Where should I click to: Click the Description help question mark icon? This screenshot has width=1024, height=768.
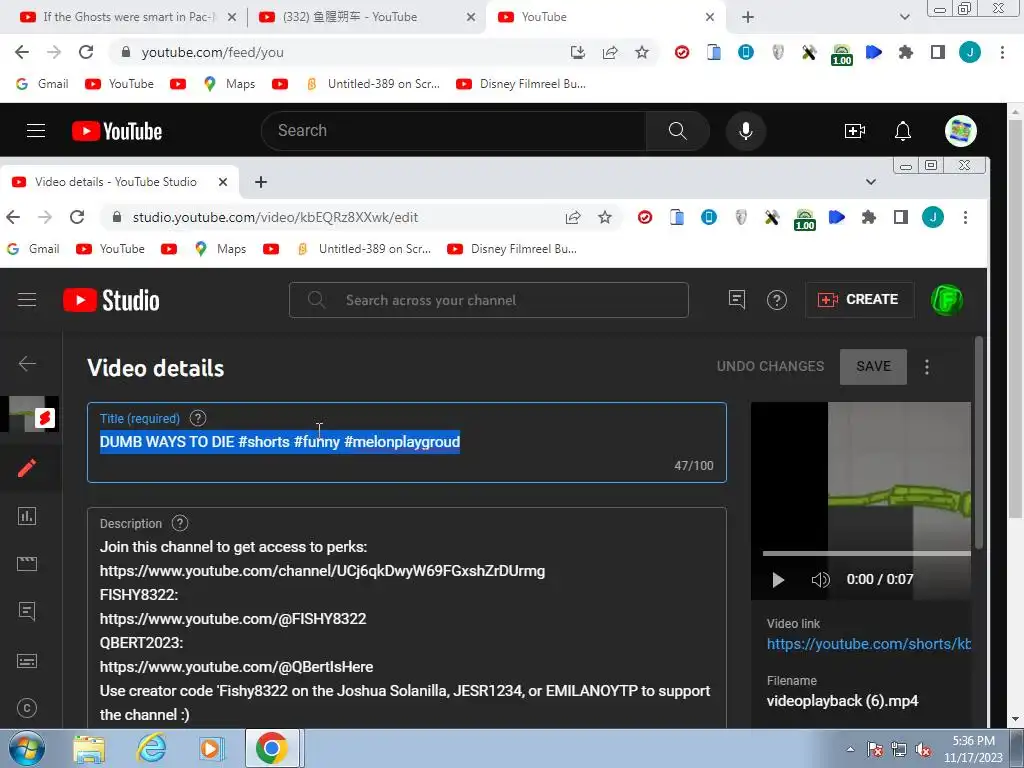(180, 523)
